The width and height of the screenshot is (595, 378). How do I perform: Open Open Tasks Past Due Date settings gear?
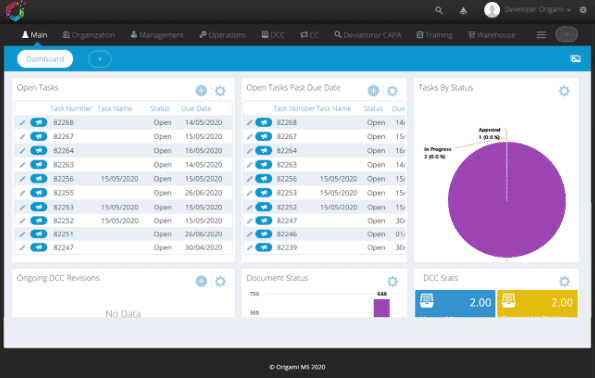(392, 91)
